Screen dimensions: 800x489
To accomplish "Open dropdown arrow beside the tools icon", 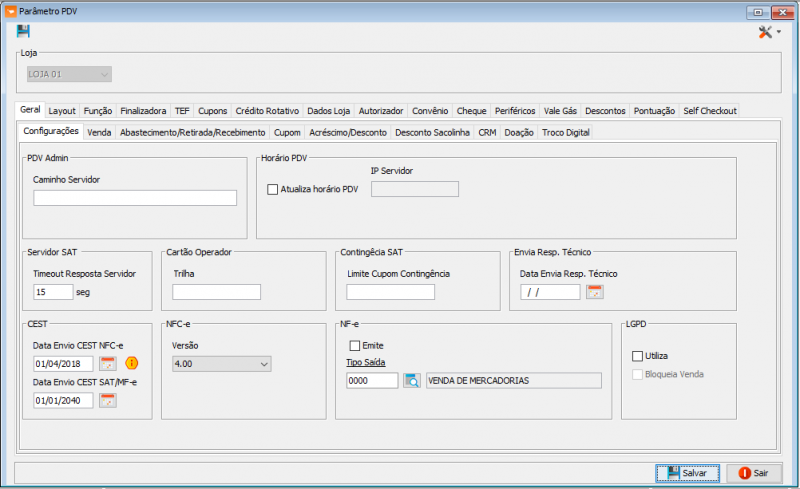I will (779, 32).
